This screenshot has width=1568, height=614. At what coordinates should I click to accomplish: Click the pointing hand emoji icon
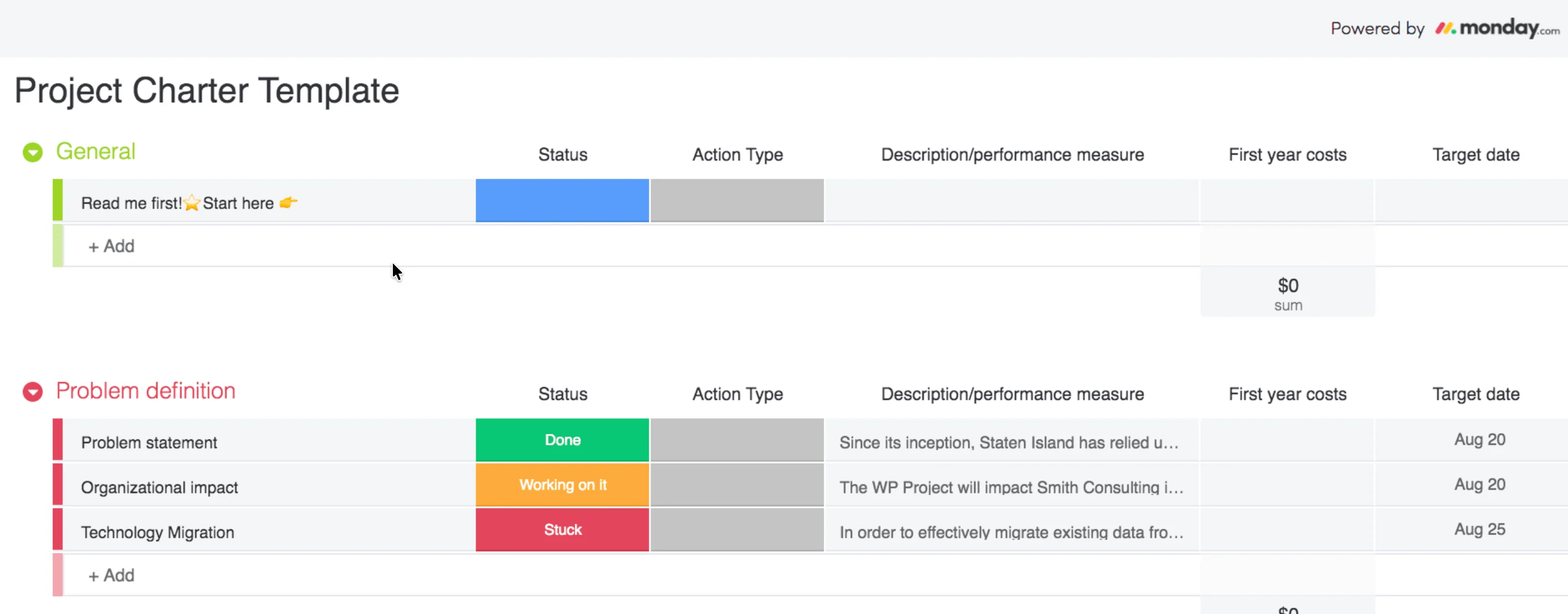coord(288,202)
